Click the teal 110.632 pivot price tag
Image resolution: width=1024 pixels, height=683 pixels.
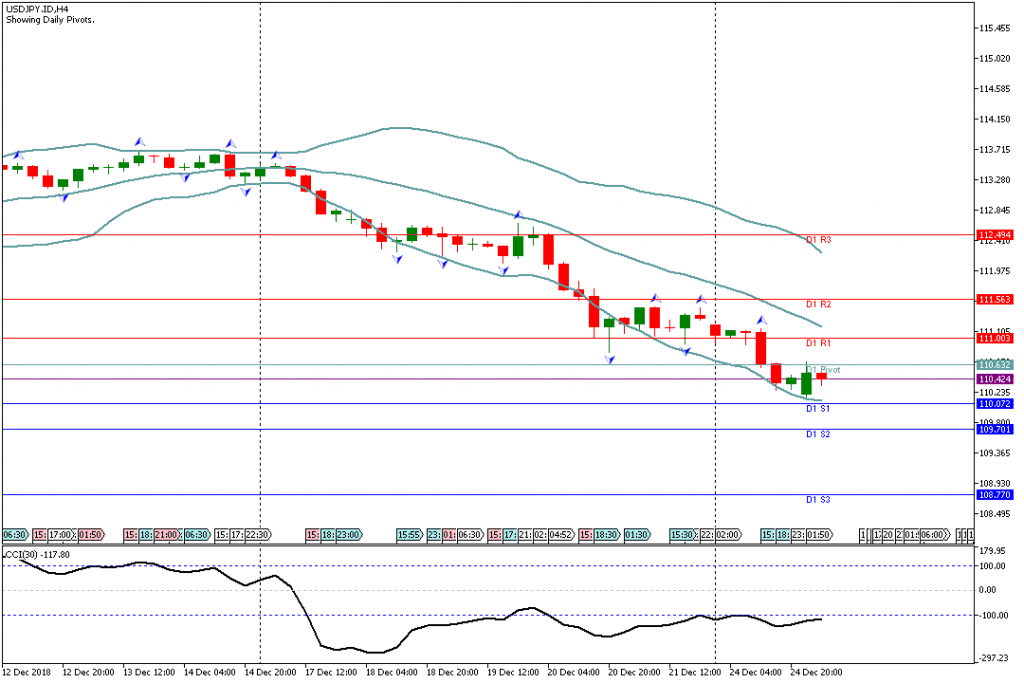point(996,365)
